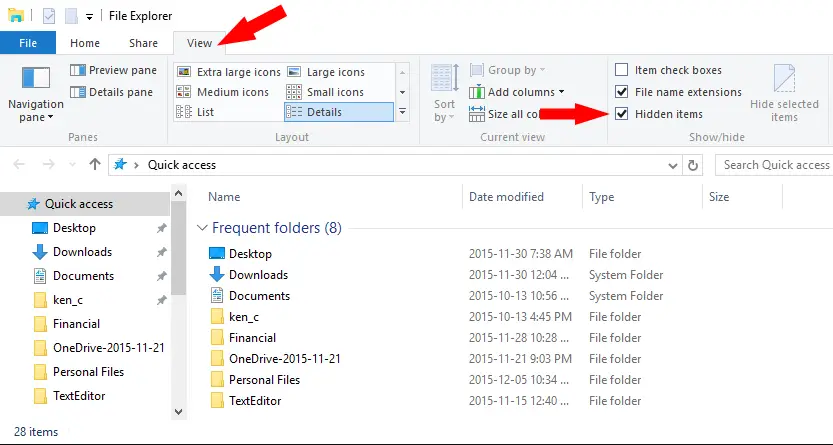Viewport: 833px width, 445px height.
Task: Click the Quick access star icon in address bar
Action: tap(121, 165)
